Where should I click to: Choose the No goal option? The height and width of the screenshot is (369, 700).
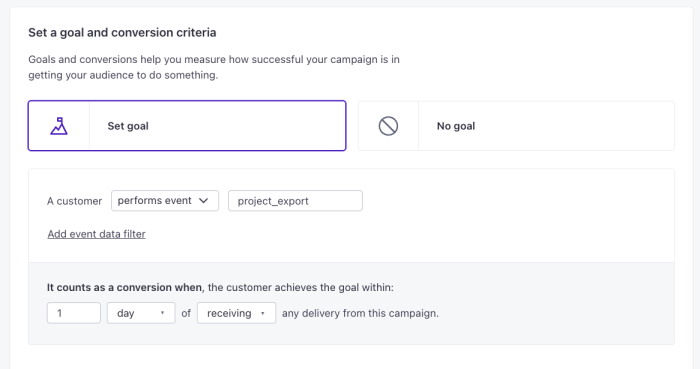[x=516, y=126]
